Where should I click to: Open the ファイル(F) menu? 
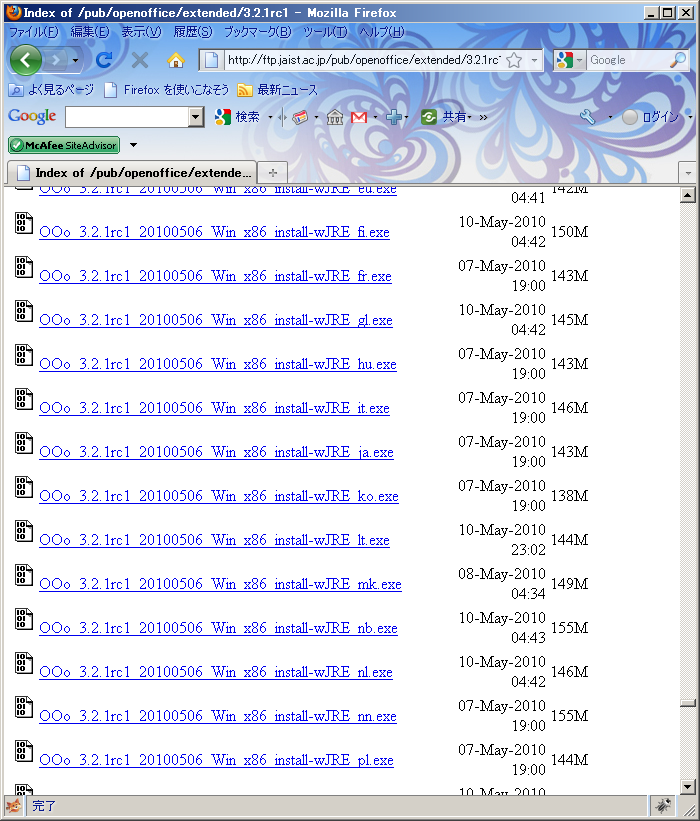pos(34,32)
